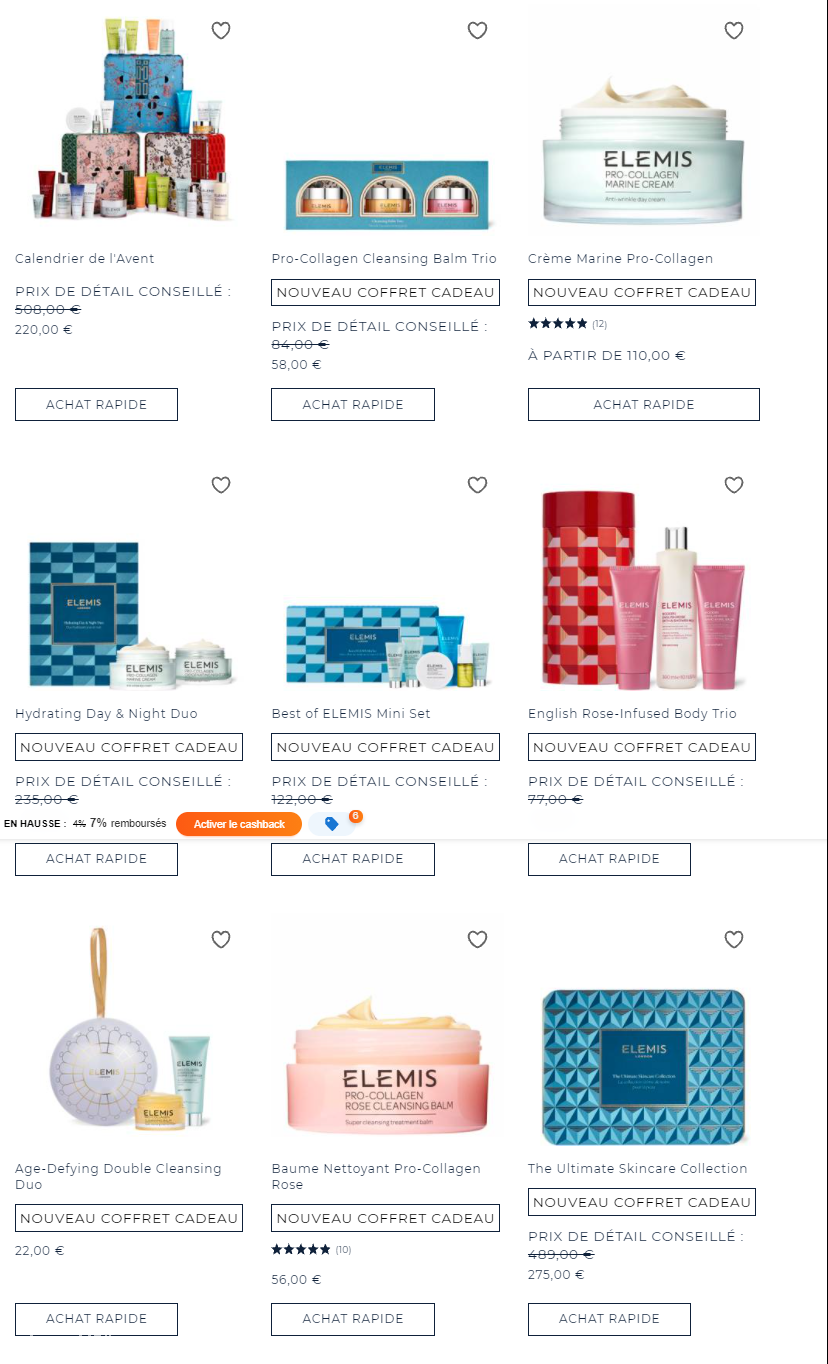Viewport: 828px width, 1364px height.
Task: Click heart icon for Crème Marine Pro-Collagen
Action: (x=734, y=31)
